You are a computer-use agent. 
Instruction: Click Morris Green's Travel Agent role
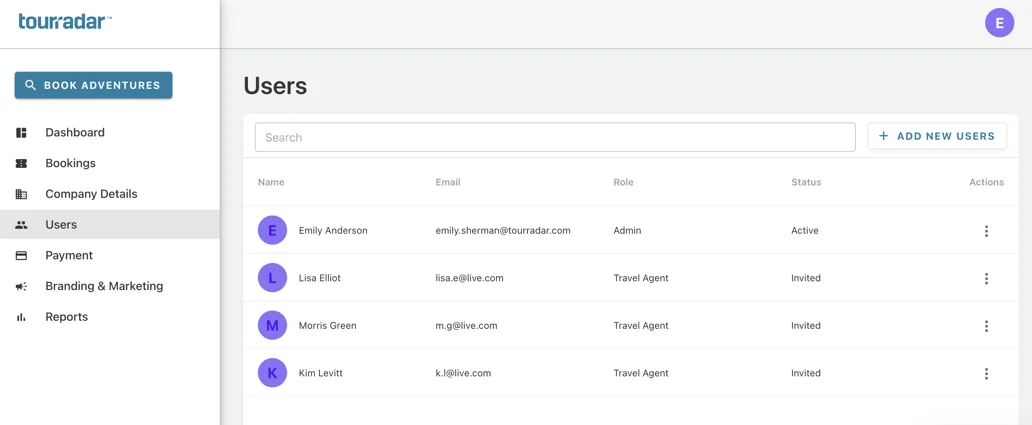click(641, 325)
